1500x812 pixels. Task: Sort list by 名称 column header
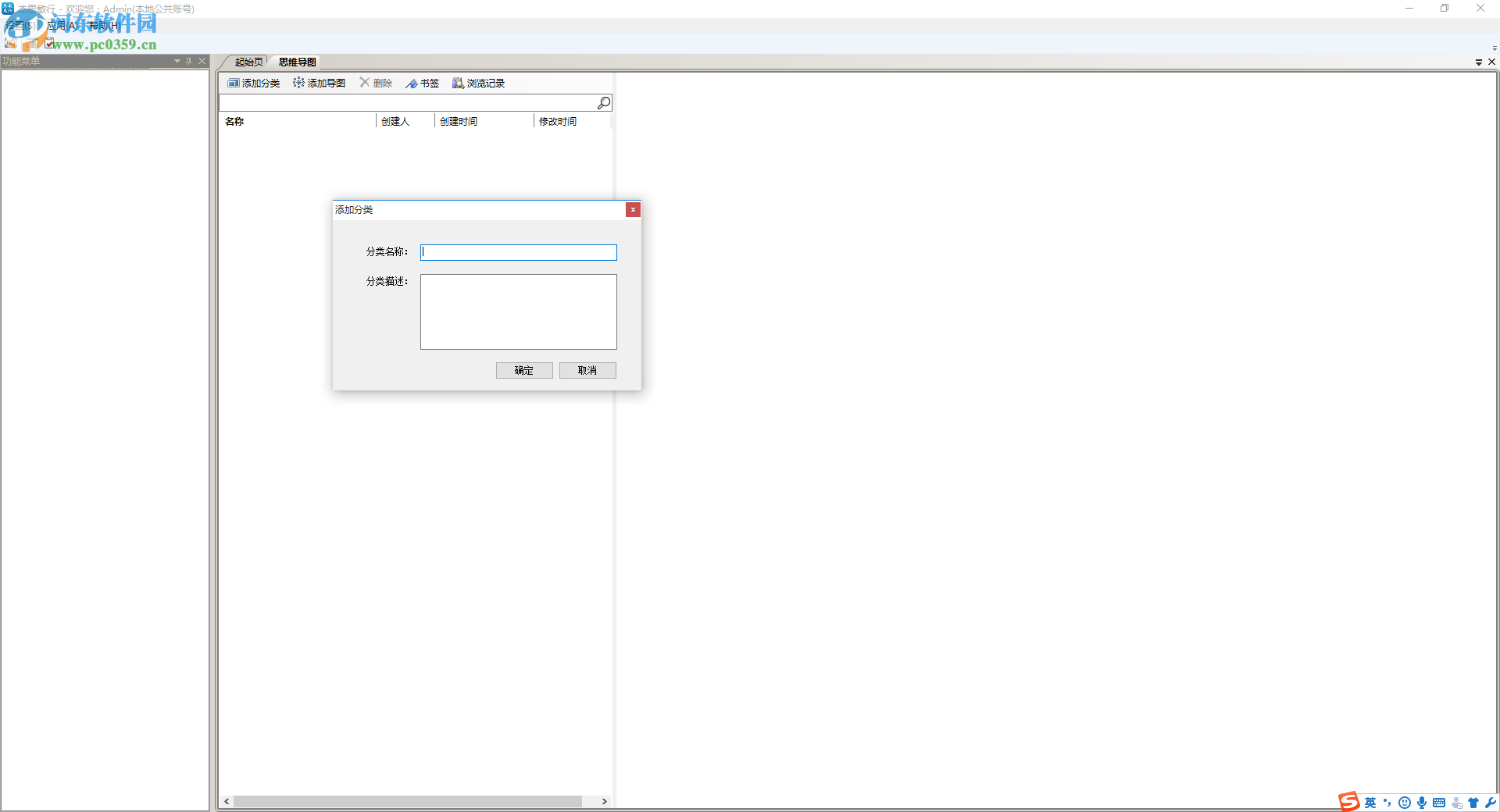[x=298, y=121]
